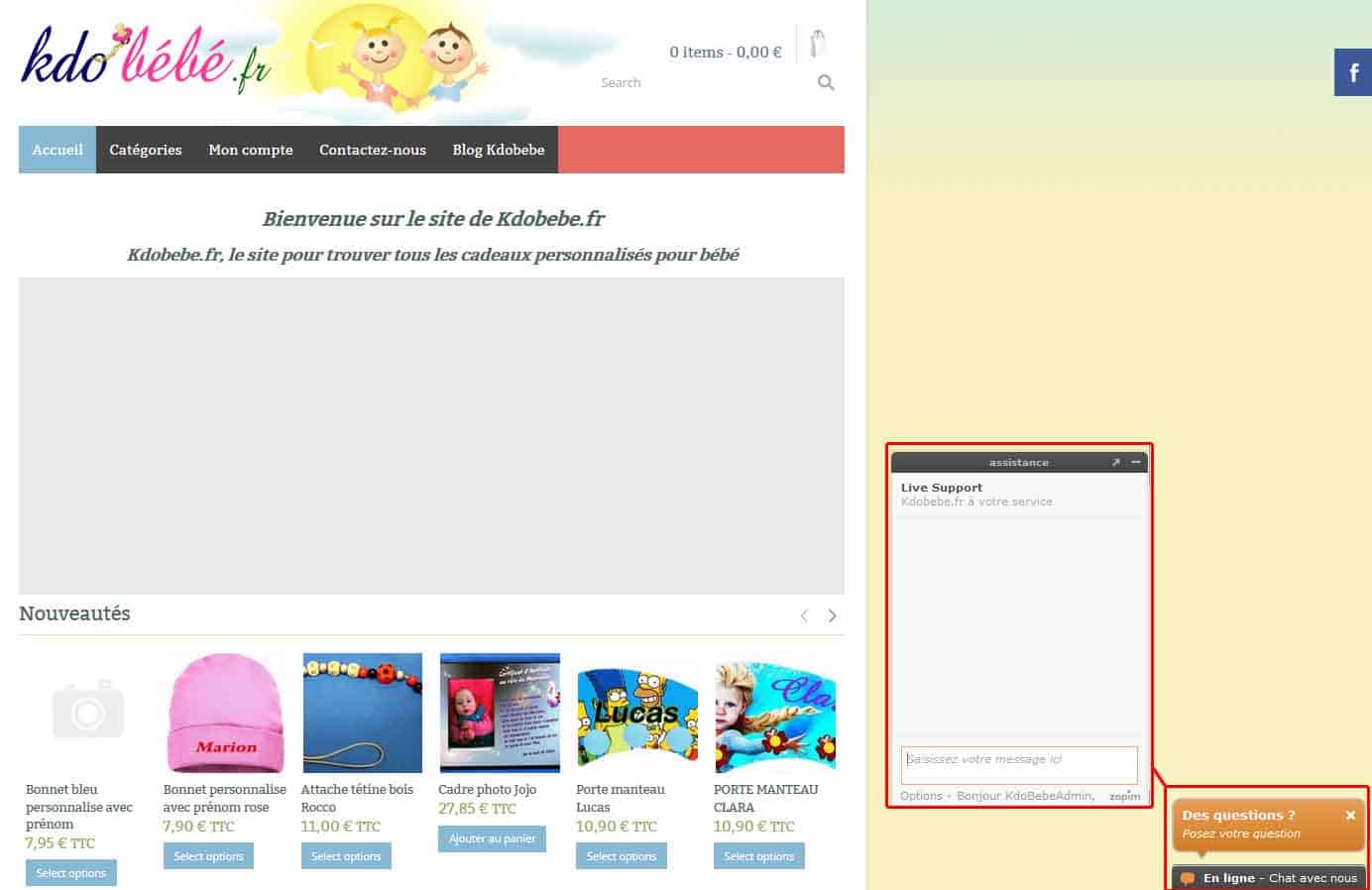Open chat Options link
The image size is (1372, 890).
tap(921, 796)
